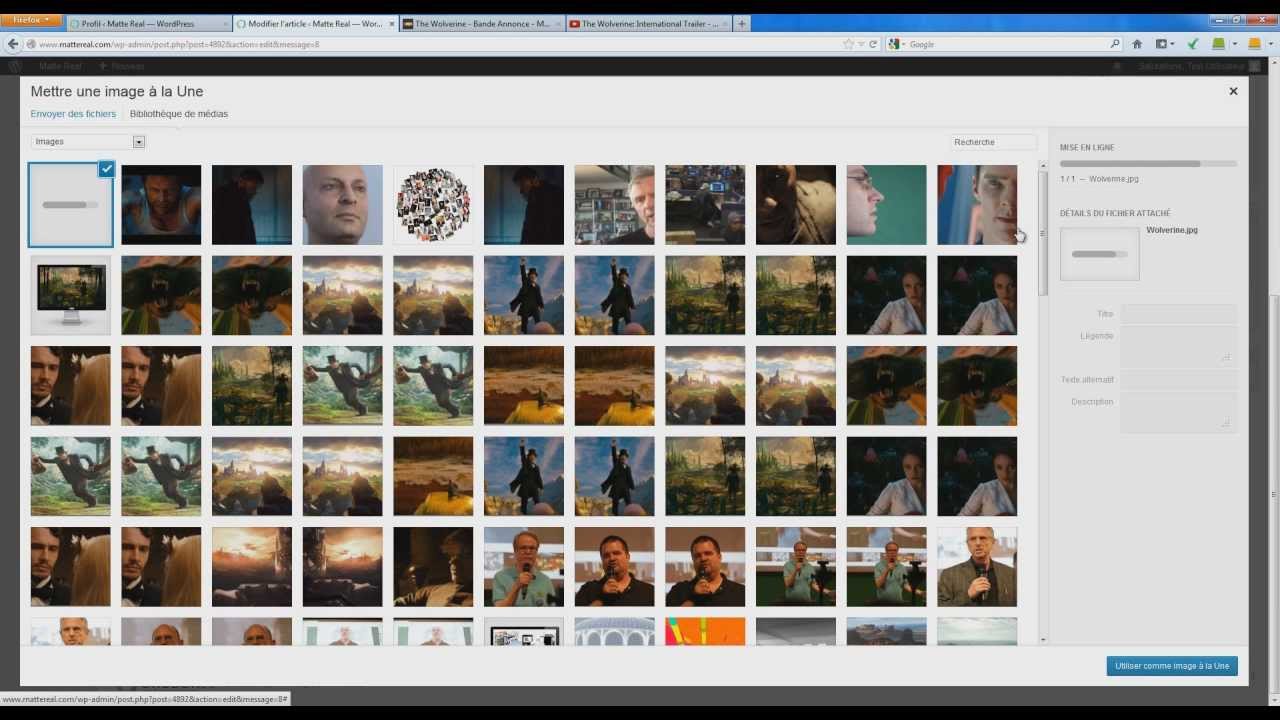Switch to 'The Wolverine - Bande Annonce' tab
This screenshot has height=720, width=1280.
point(482,24)
